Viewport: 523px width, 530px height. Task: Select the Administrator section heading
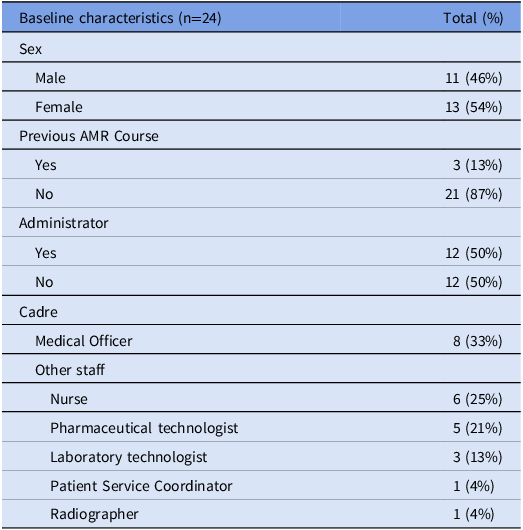point(64,223)
